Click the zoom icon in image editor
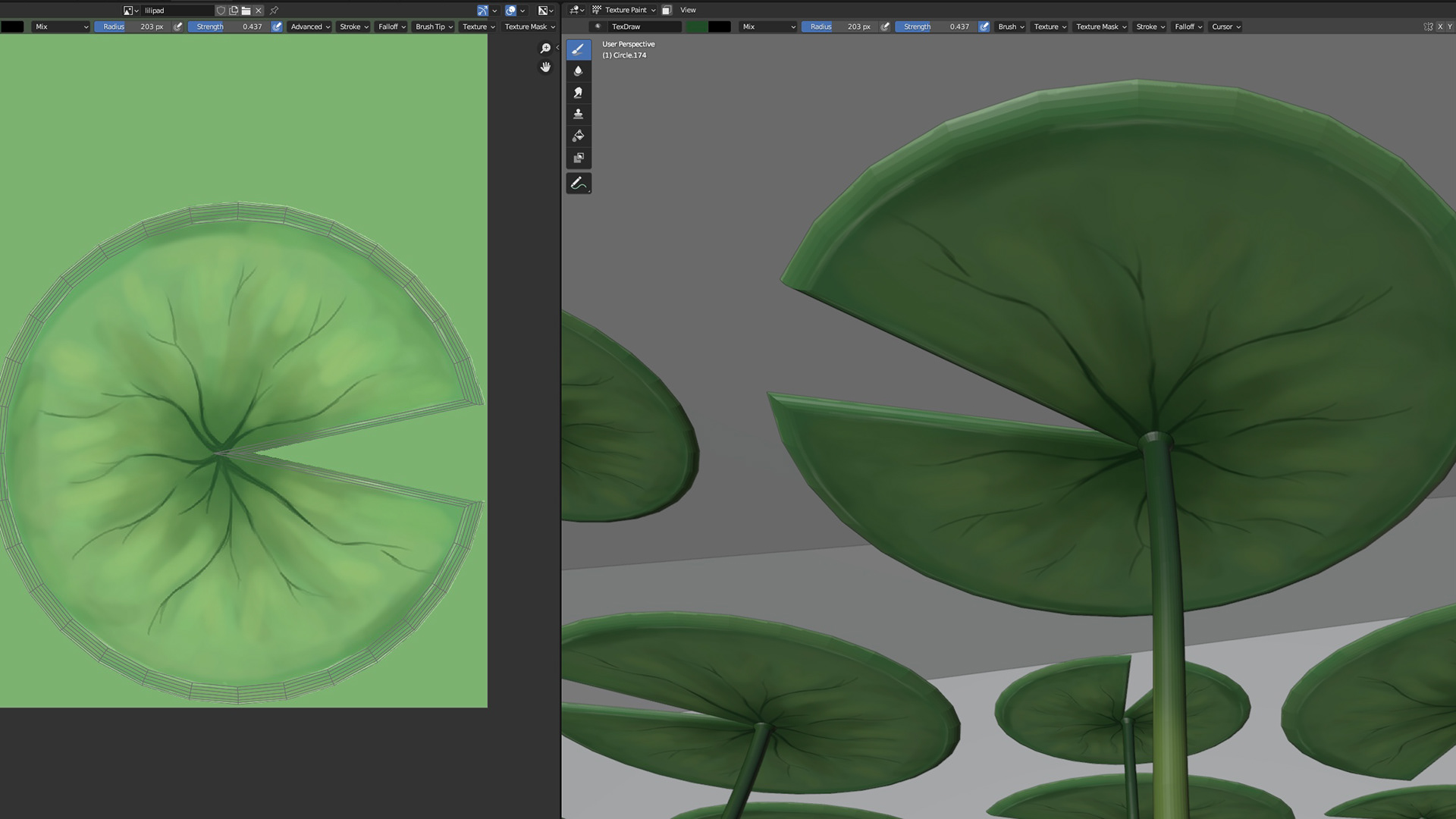The image size is (1456, 819). (x=545, y=49)
